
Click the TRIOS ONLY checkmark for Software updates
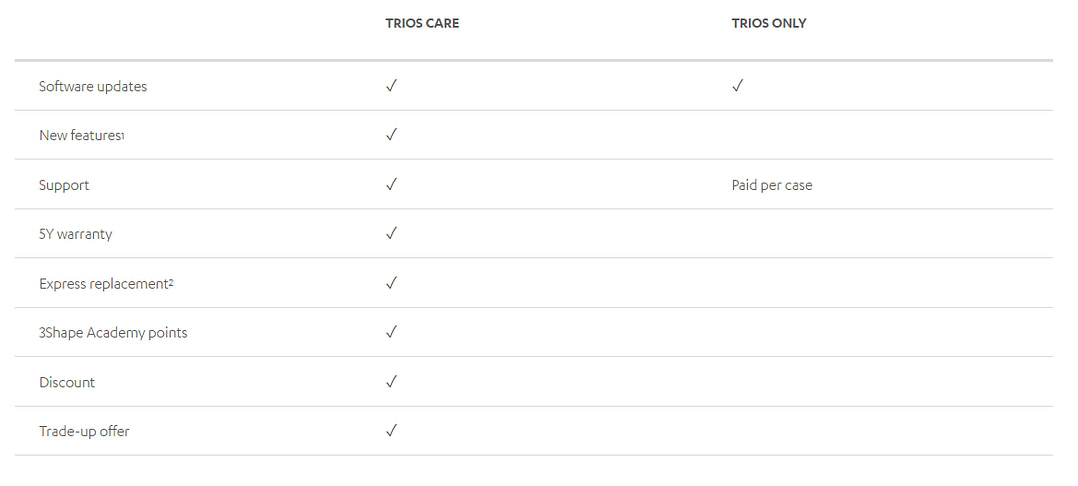point(737,86)
